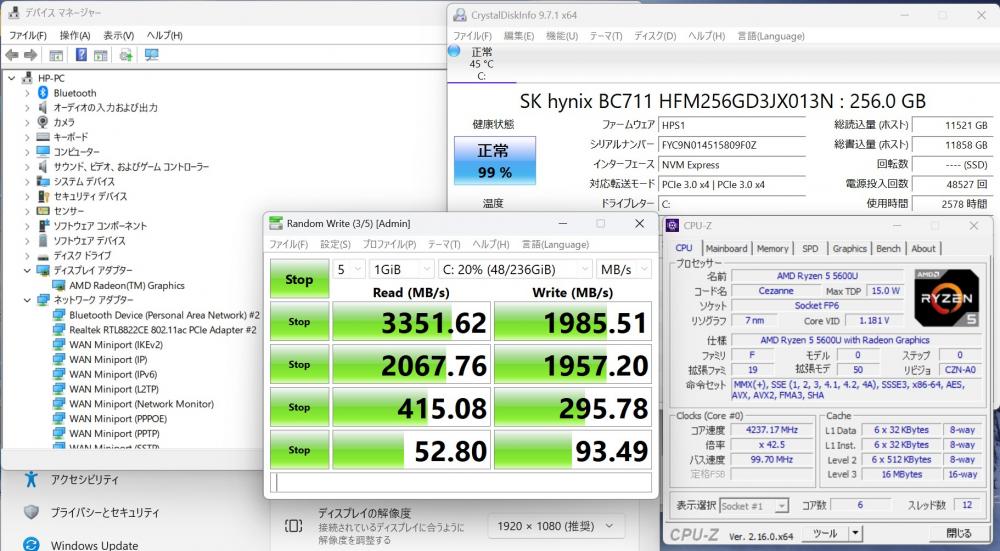The width and height of the screenshot is (1000, 551).
Task: Click the 閉じる button in CPU-Z
Action: [x=958, y=533]
